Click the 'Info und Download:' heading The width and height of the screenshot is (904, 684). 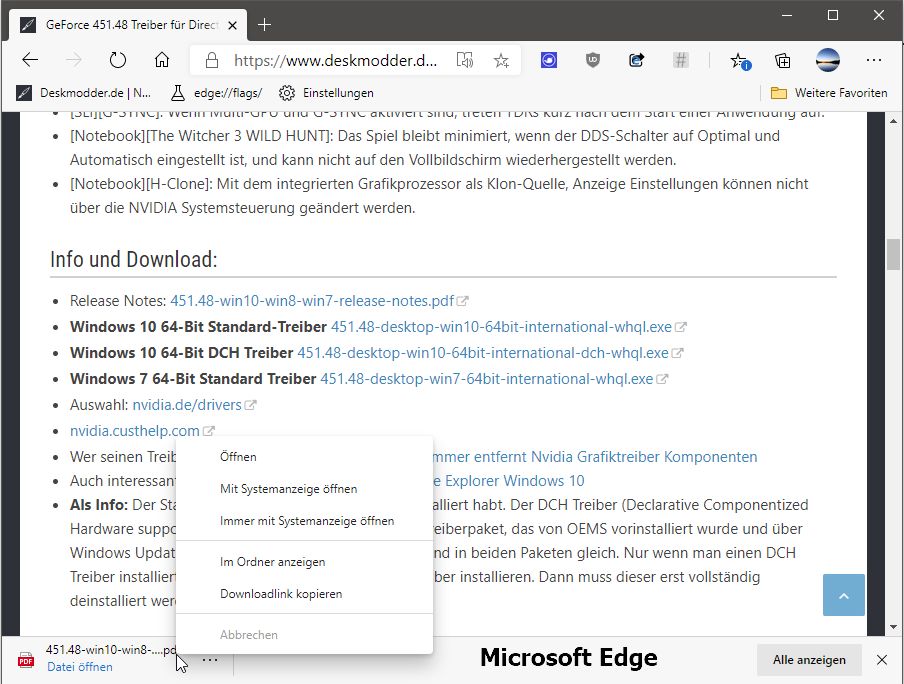coord(134,260)
